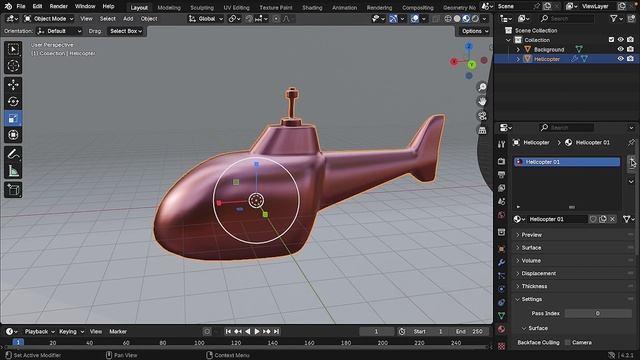Toggle the viewport gizmos button
The image size is (640, 360).
(393, 19)
